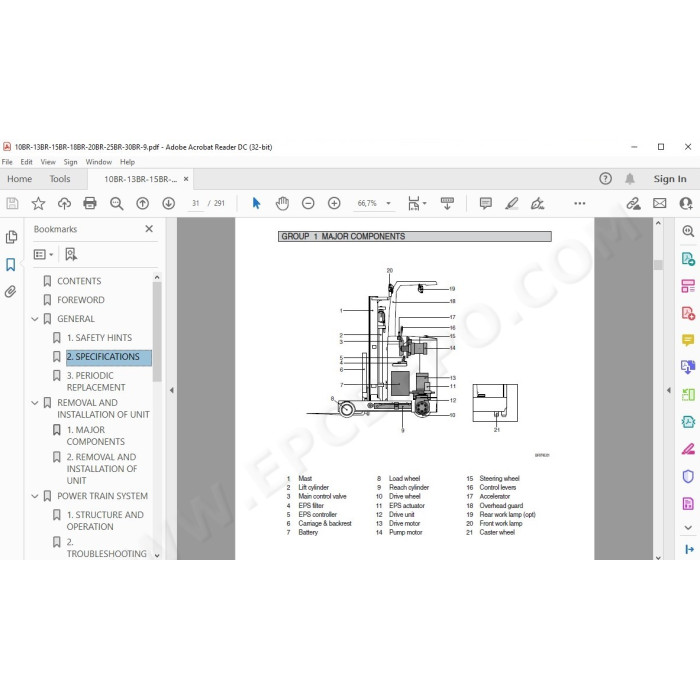Open the File menu
The width and height of the screenshot is (700, 700).
point(7,162)
